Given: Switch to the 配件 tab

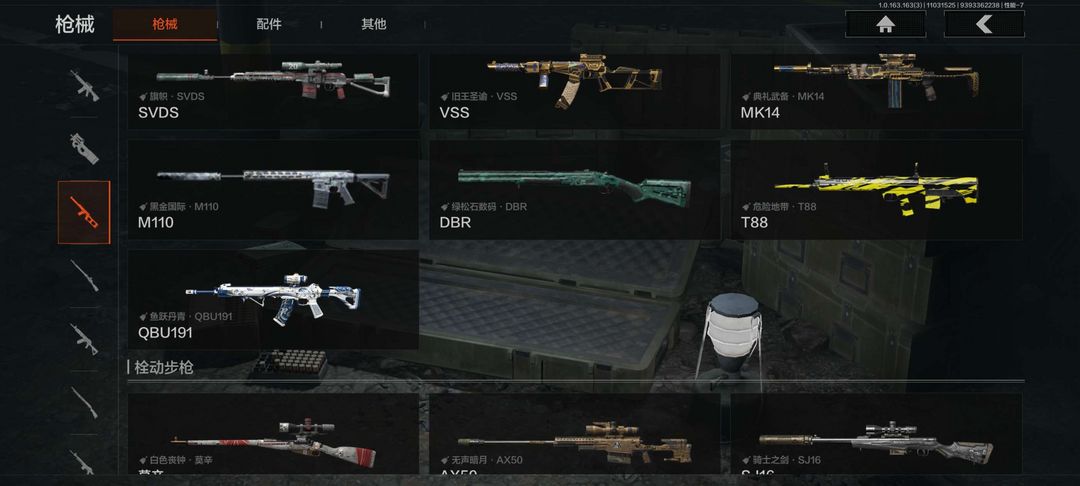Looking at the screenshot, I should pyautogui.click(x=269, y=24).
